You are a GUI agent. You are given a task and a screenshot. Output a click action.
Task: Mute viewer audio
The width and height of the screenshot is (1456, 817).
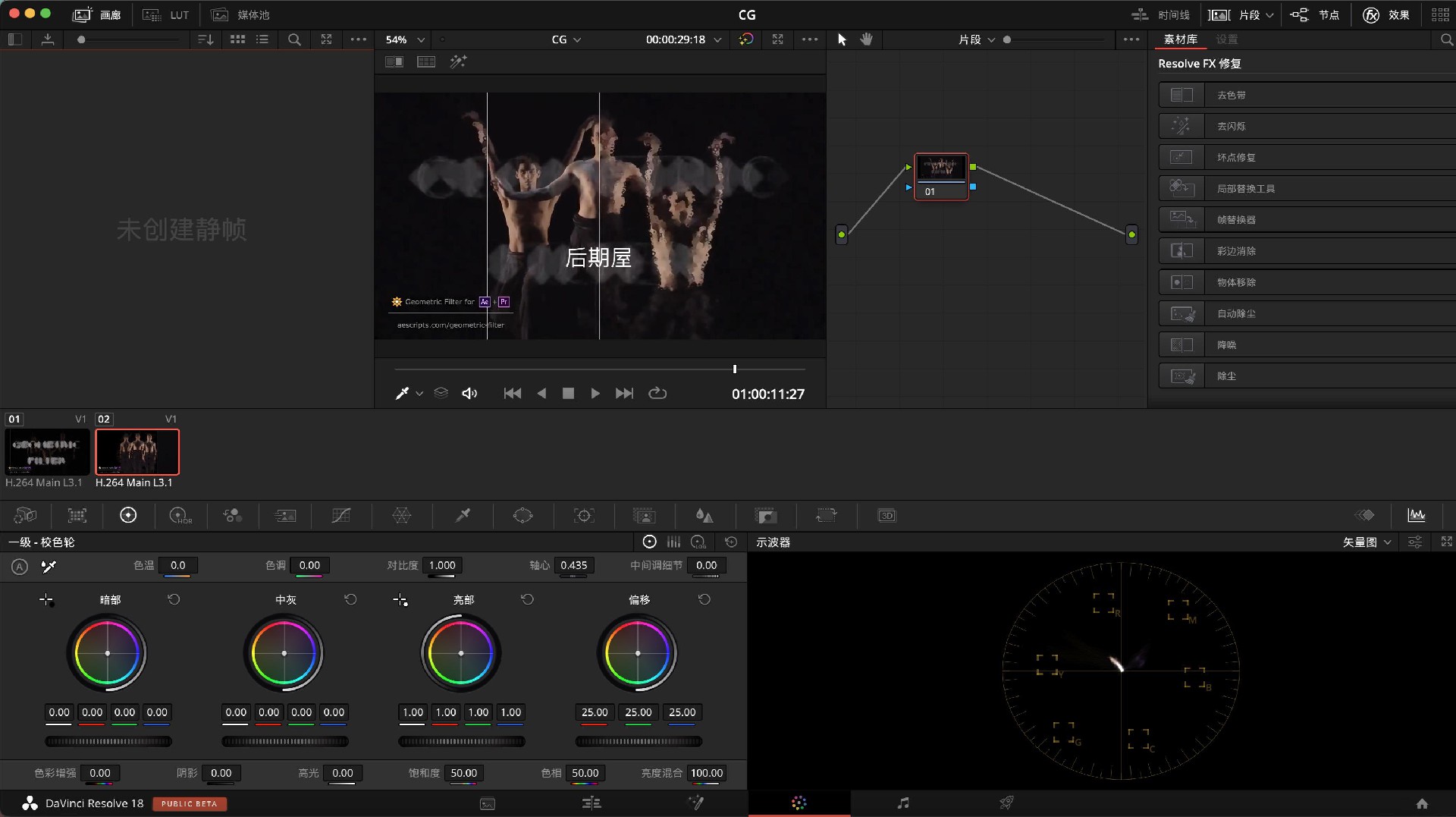click(x=469, y=393)
